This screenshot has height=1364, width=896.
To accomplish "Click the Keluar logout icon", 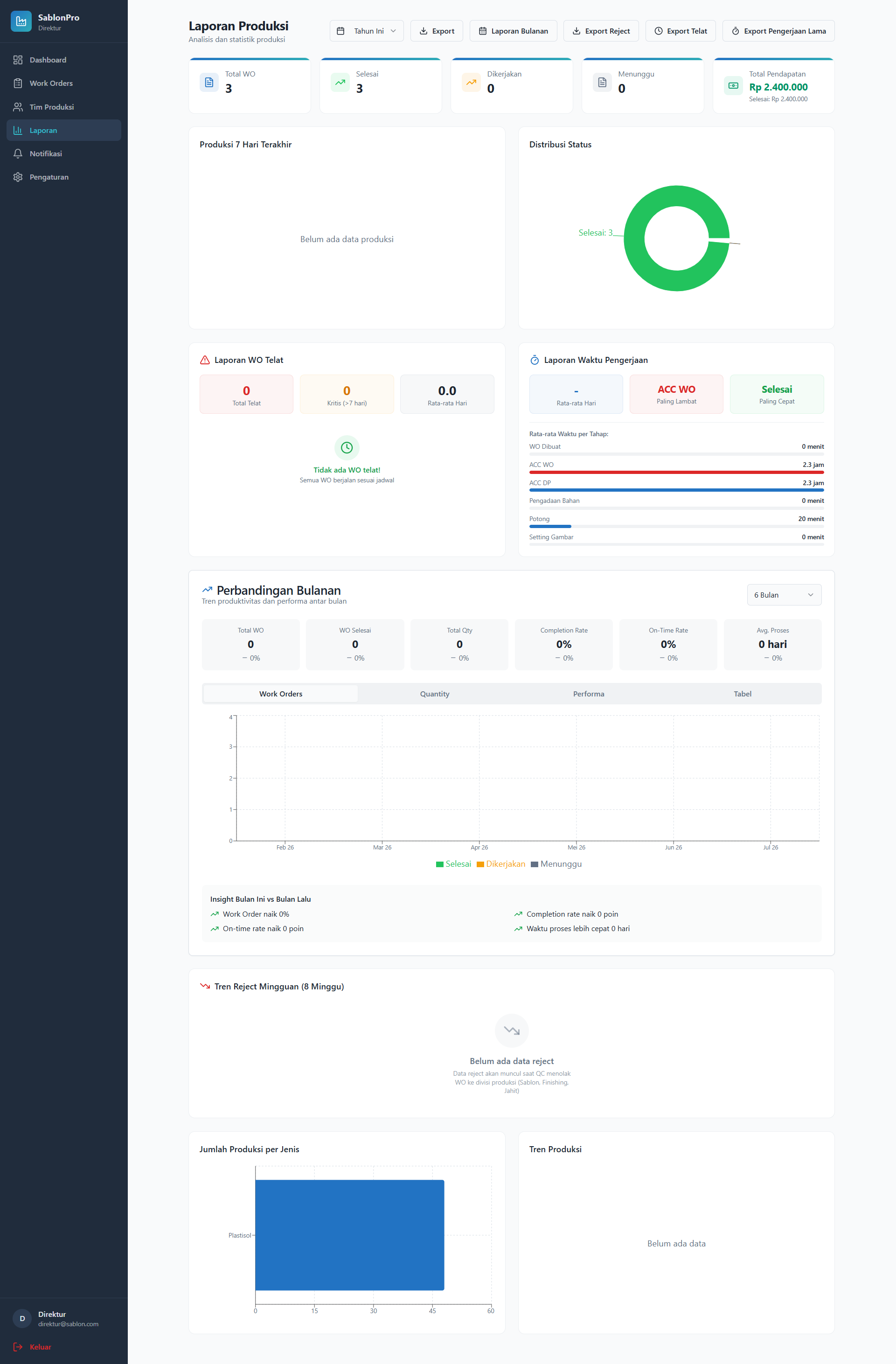I will [x=18, y=1347].
